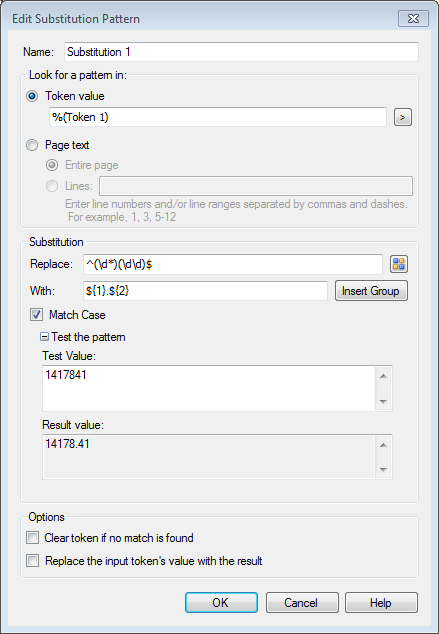Click up arrow in Result value scrollbar
Screen dimensions: 439x634
[x=383, y=445]
